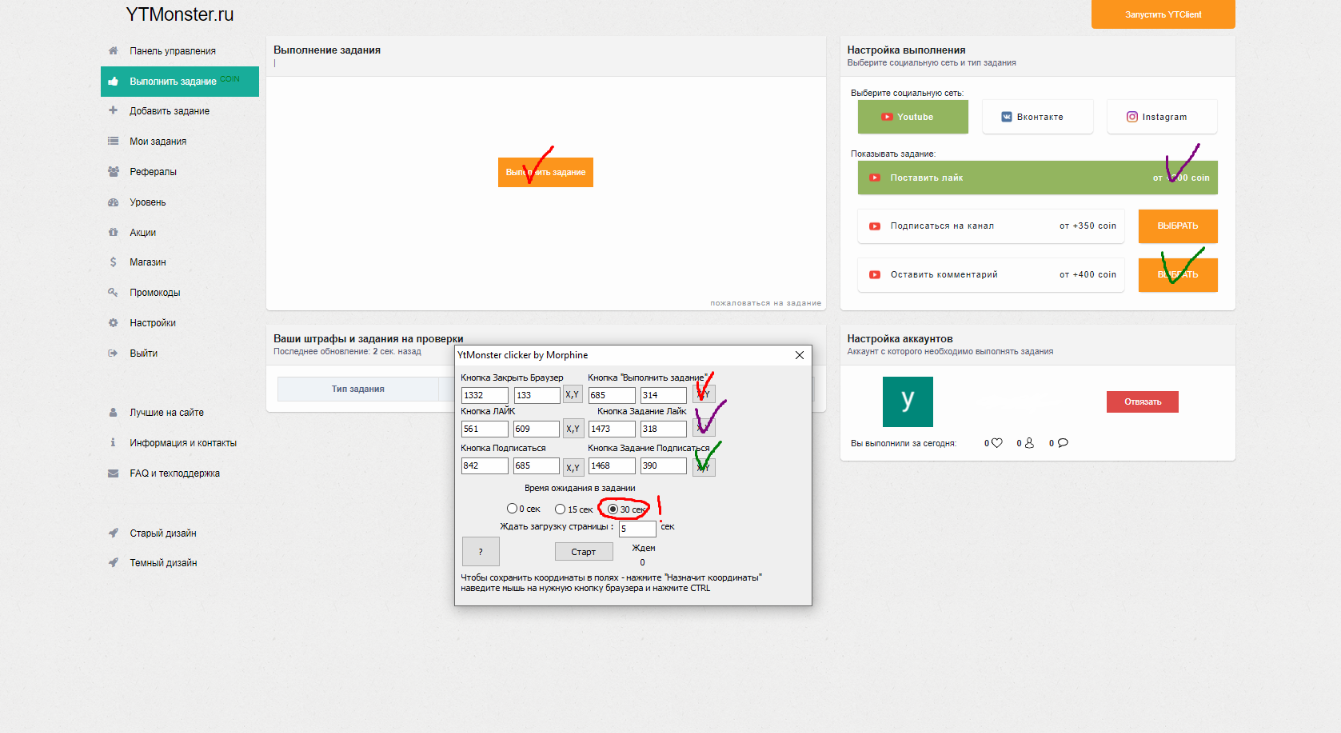Click the Тип задания table header

(358, 389)
